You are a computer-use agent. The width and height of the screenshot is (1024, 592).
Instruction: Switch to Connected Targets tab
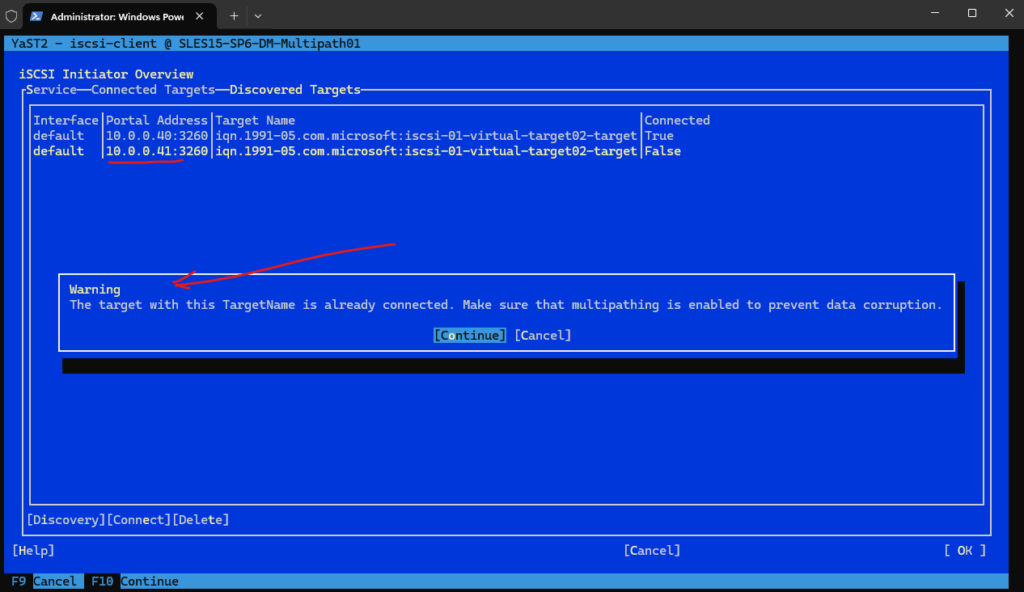point(153,90)
